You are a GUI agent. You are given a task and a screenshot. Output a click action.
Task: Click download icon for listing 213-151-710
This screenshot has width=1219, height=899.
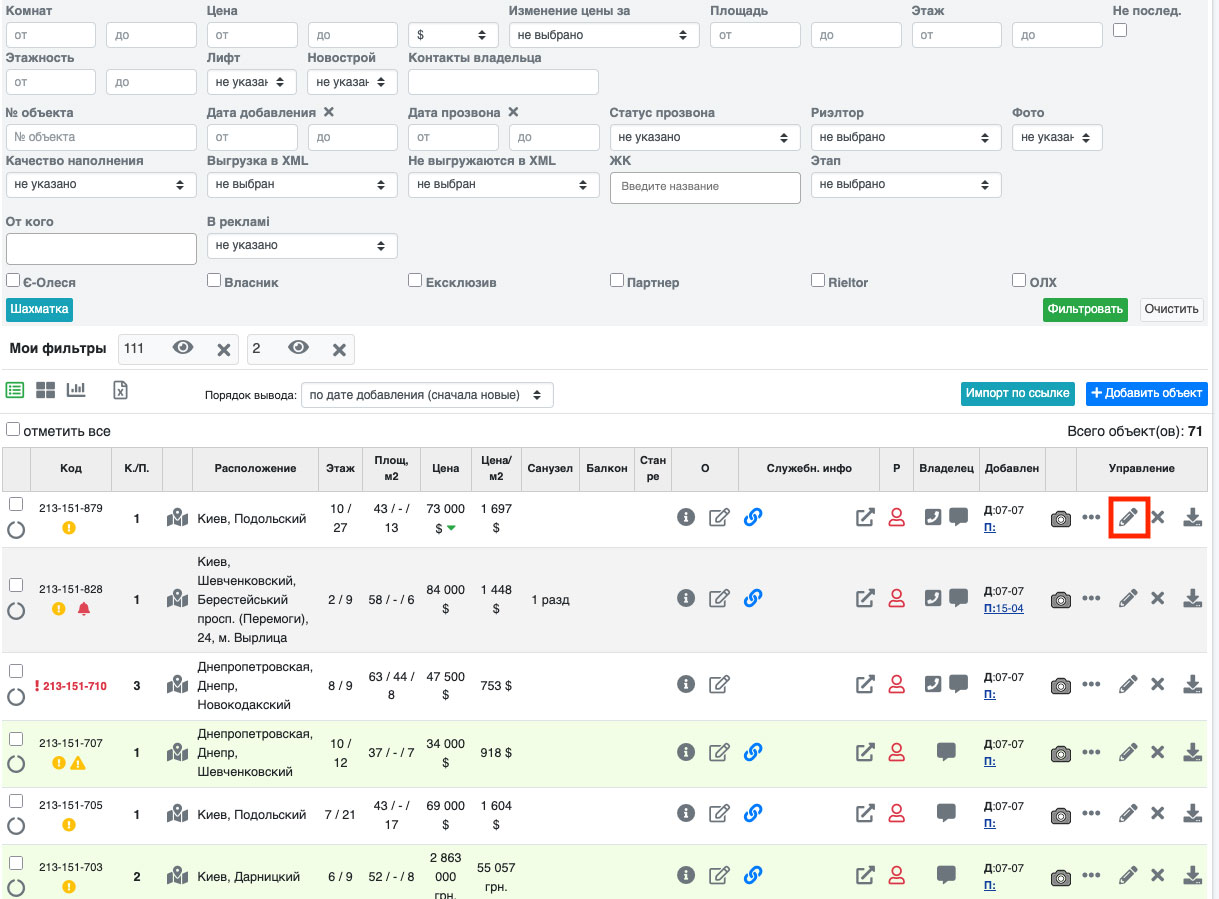pos(1192,685)
